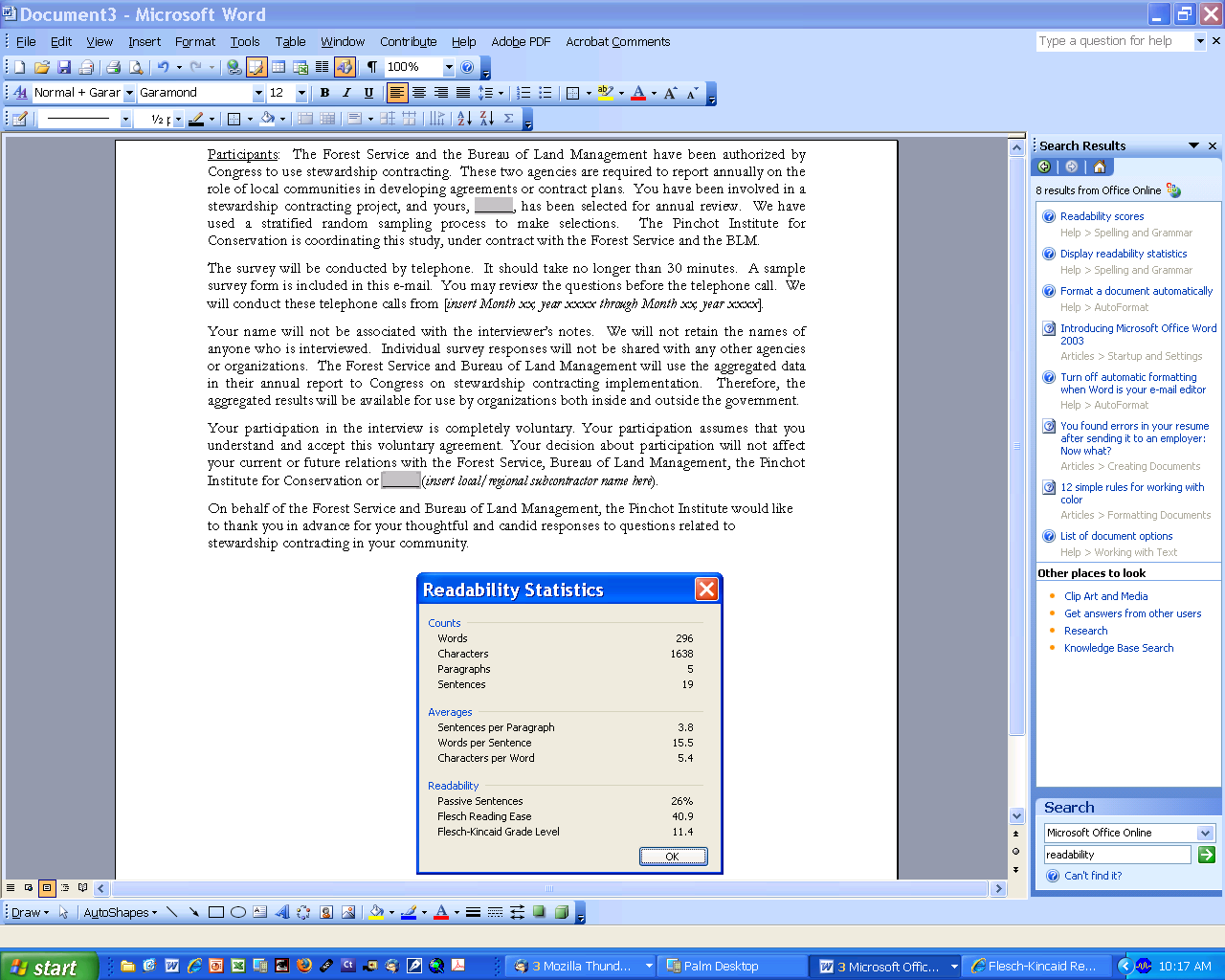
Task: Toggle the Drawing toolbar button
Action: click(345, 67)
